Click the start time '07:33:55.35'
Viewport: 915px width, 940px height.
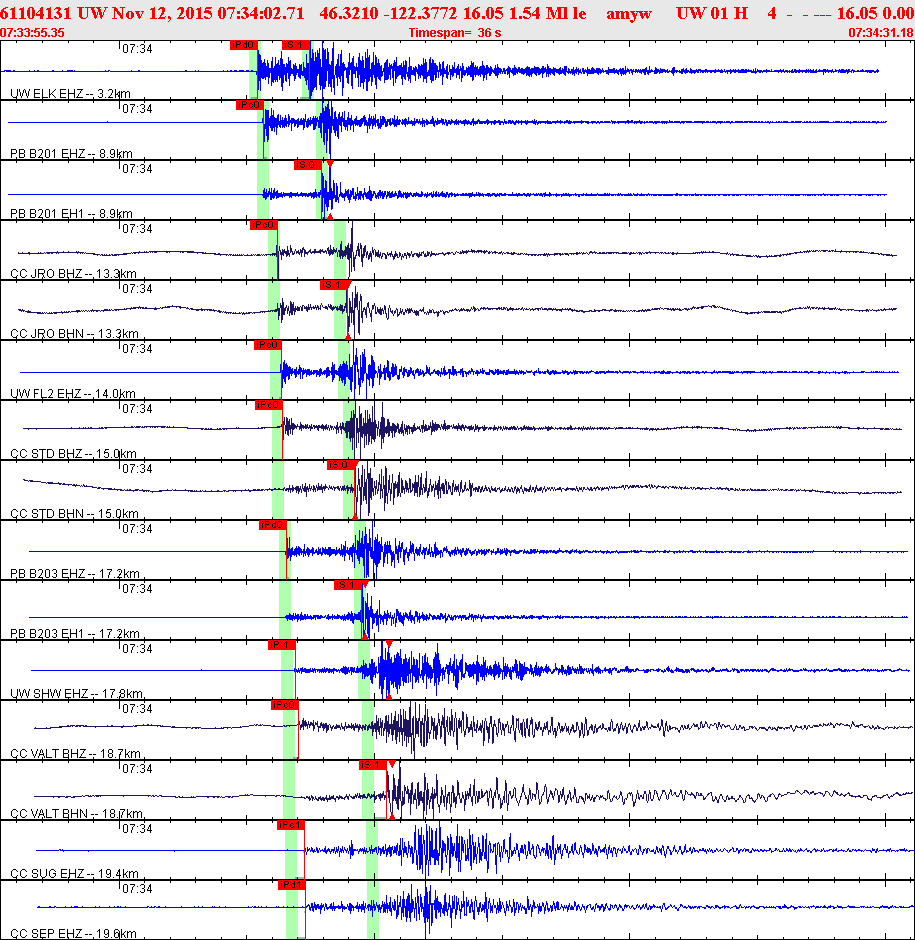[32, 32]
